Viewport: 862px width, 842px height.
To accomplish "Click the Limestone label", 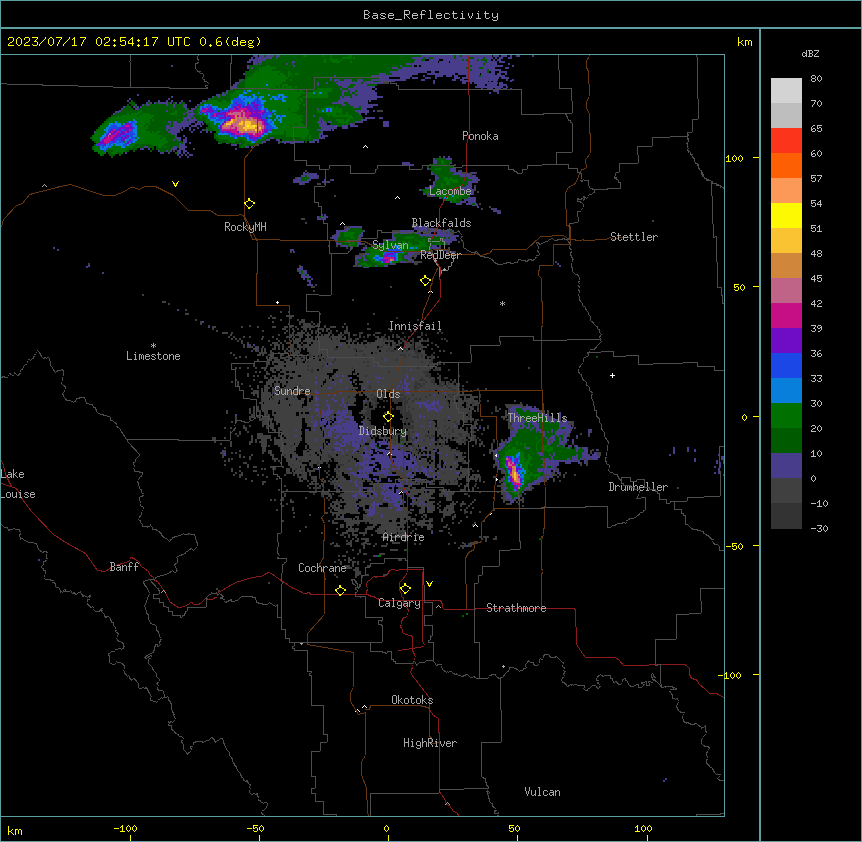I will click(x=153, y=356).
